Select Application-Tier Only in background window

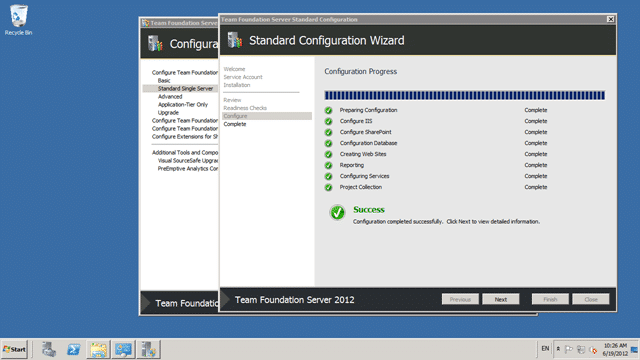click(x=183, y=104)
